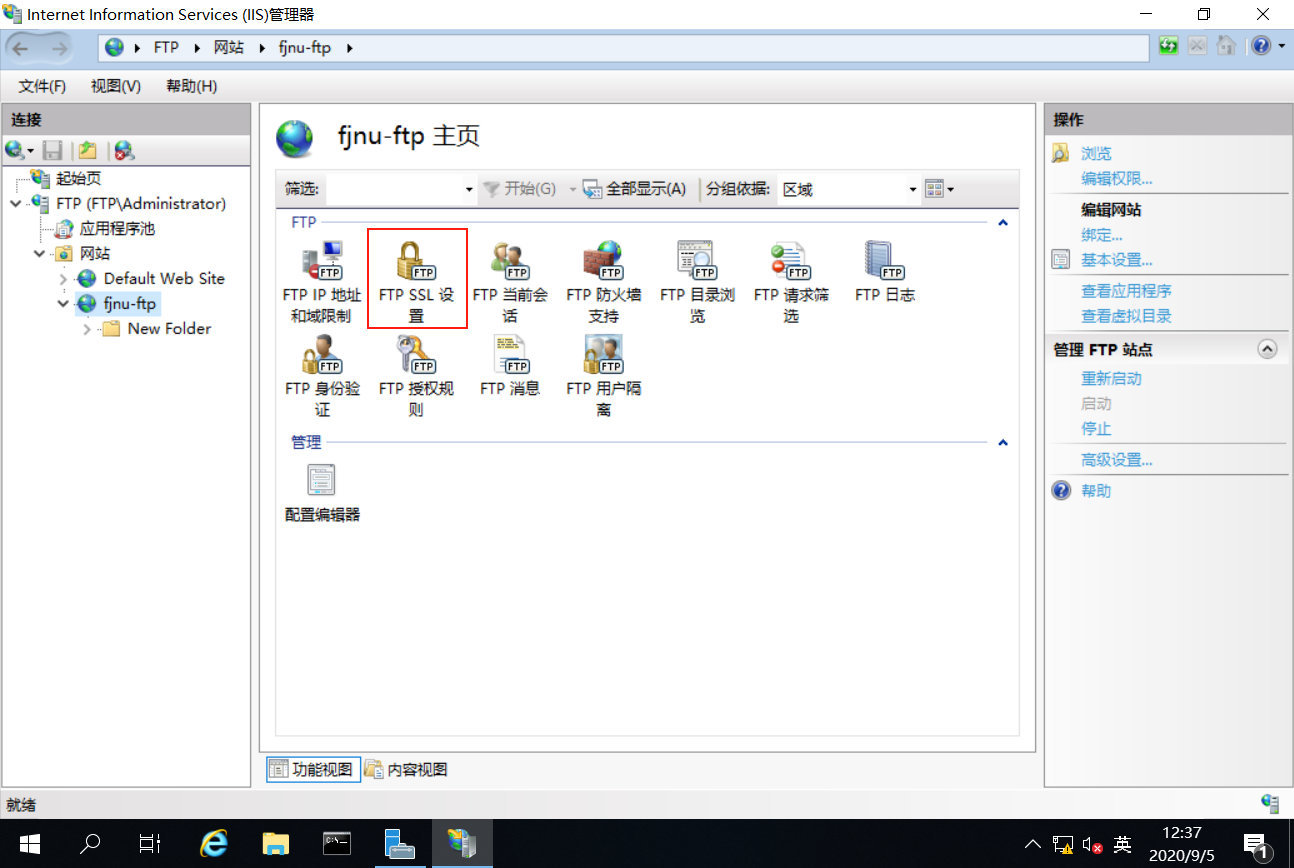Open File Explorer from the taskbar
This screenshot has height=868, width=1294.
(x=275, y=843)
